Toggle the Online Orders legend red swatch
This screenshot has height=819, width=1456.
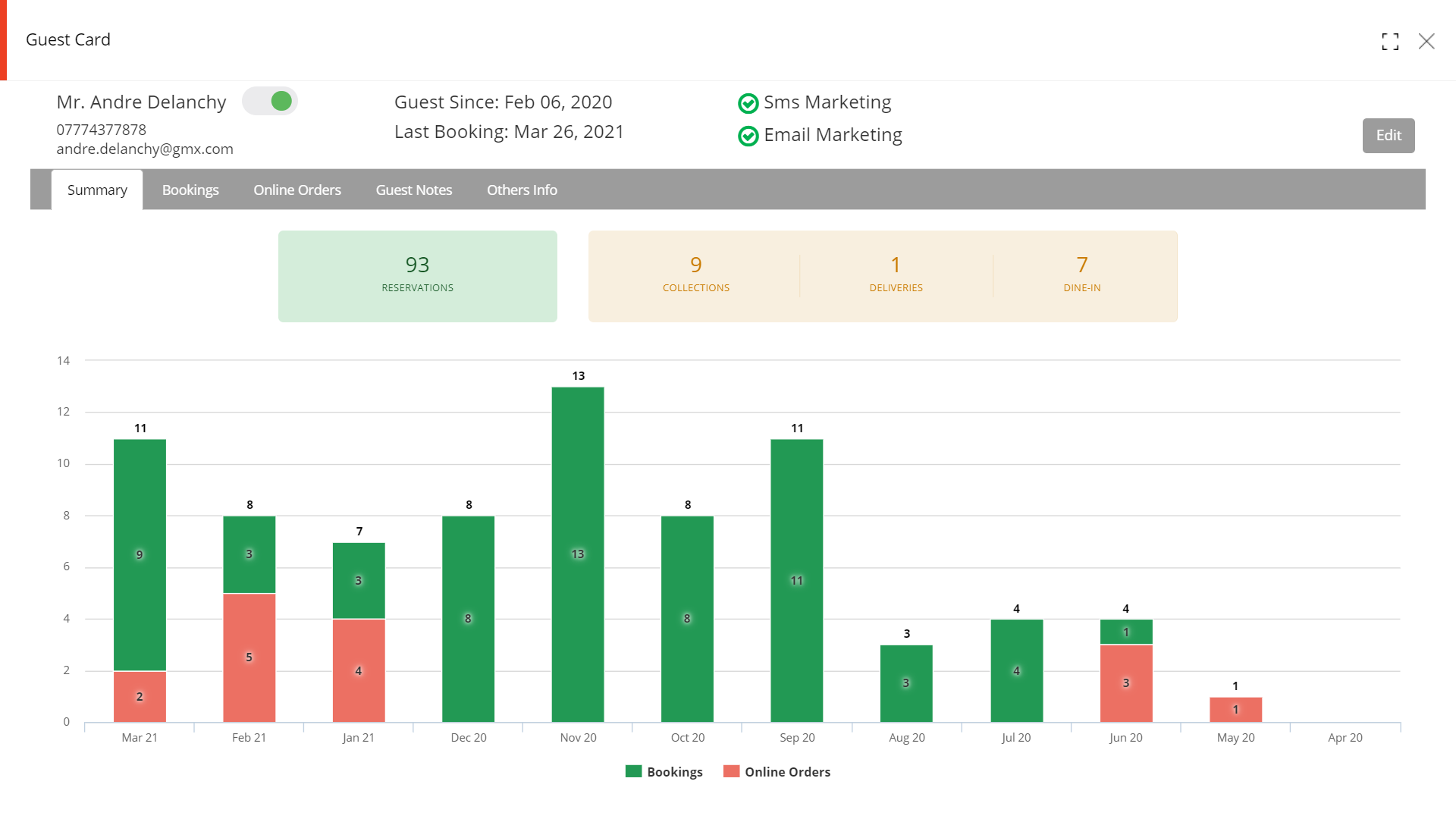[731, 771]
